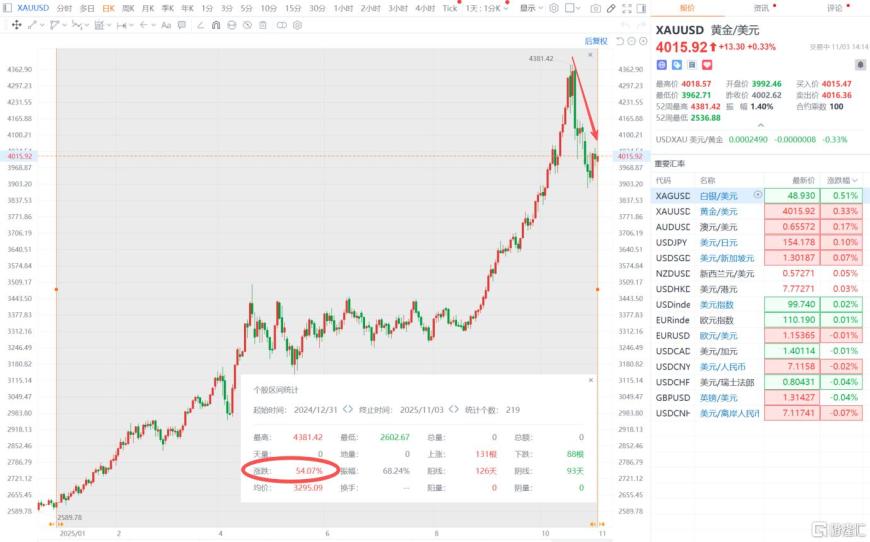Open the 显示 display dropdown
Image resolution: width=870 pixels, height=542 pixels.
(x=531, y=8)
